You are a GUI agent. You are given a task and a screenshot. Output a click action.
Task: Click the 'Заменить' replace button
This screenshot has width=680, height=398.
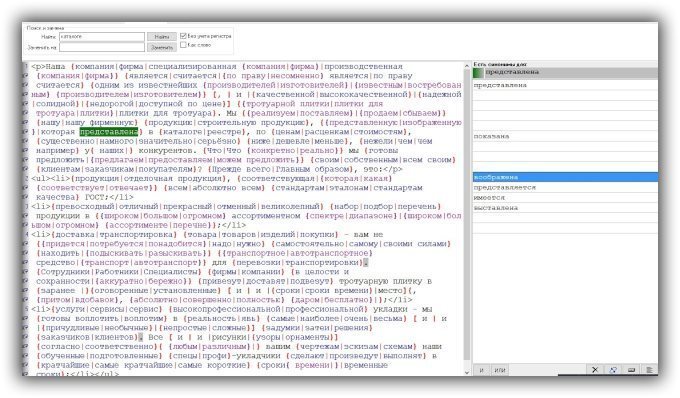click(x=162, y=47)
